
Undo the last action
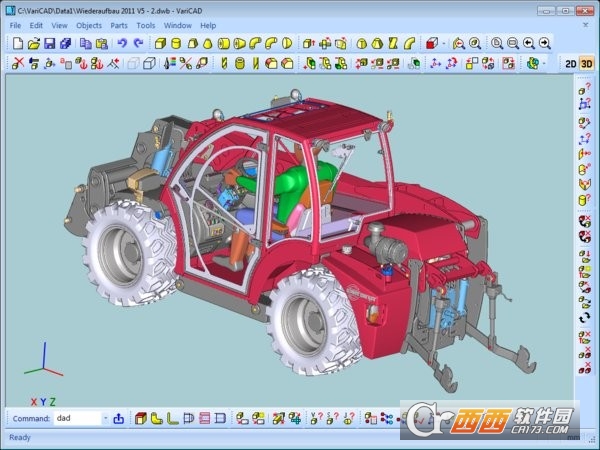pos(122,43)
